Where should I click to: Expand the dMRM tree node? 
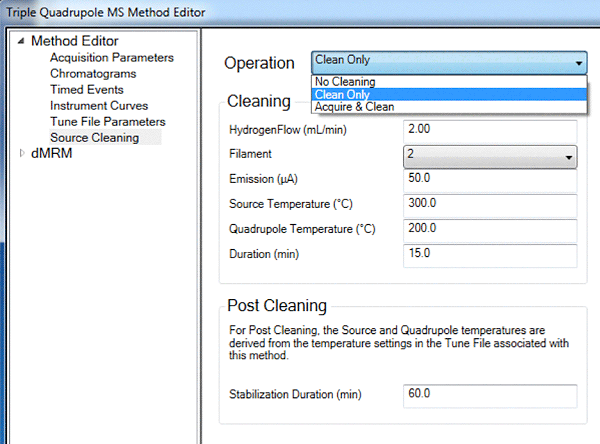coord(21,153)
